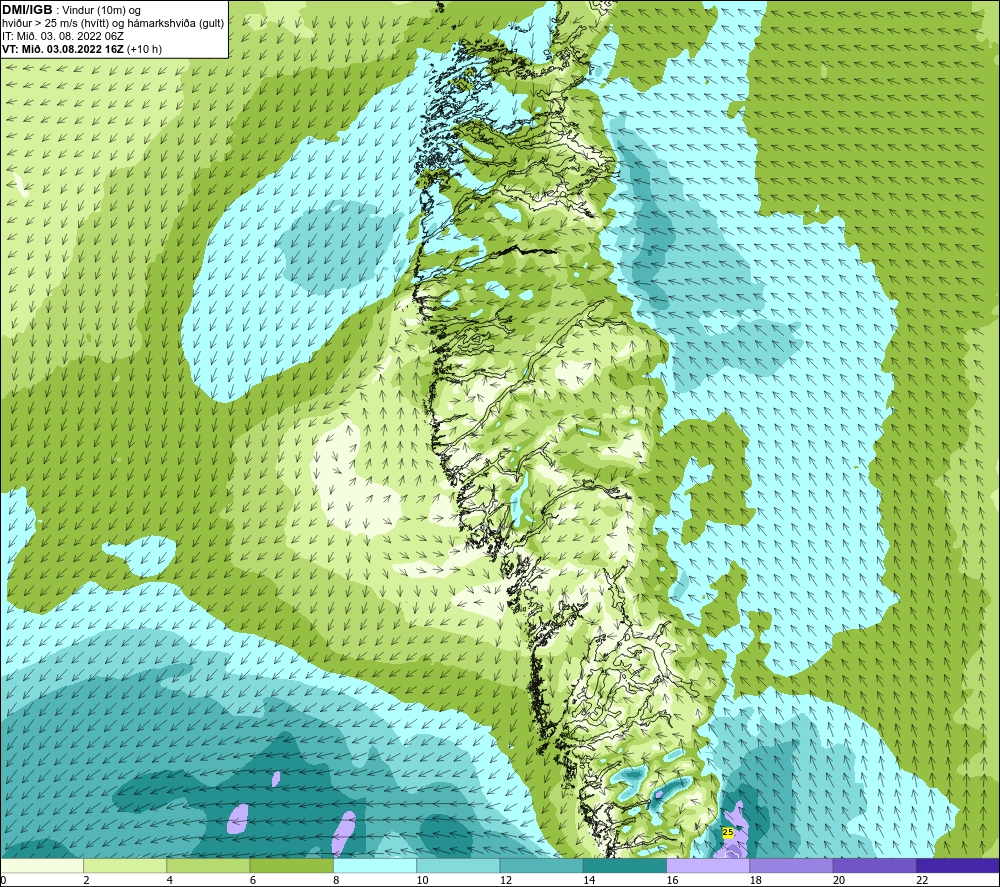This screenshot has width=1000, height=887.
Task: Click the scale number "22"
Action: coord(922,880)
